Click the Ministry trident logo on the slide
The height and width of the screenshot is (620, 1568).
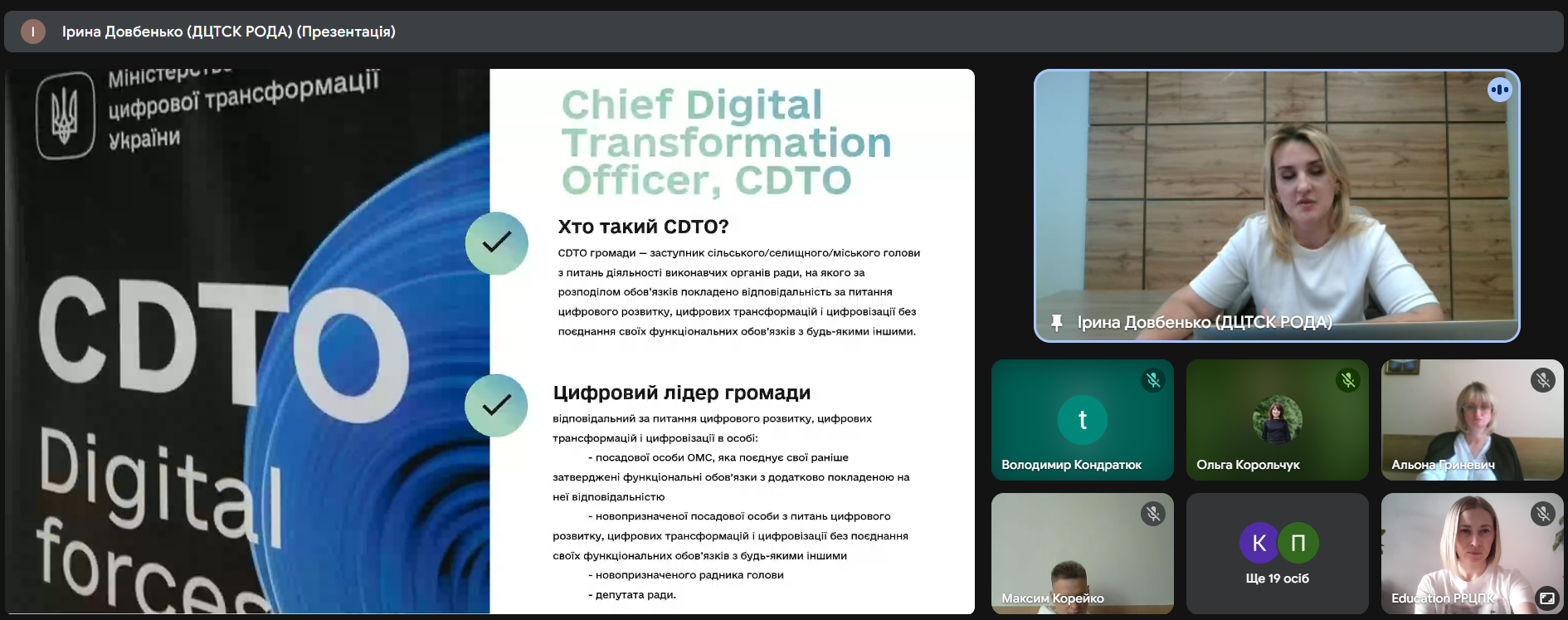tap(65, 115)
